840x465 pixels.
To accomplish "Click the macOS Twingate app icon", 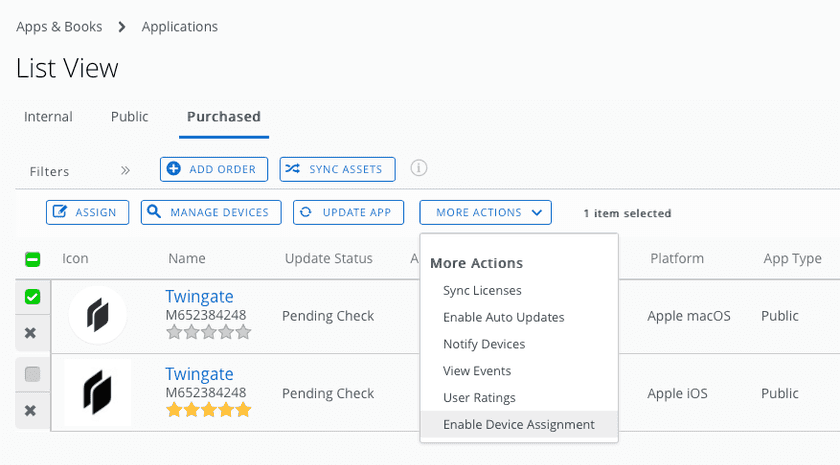I will click(x=97, y=316).
